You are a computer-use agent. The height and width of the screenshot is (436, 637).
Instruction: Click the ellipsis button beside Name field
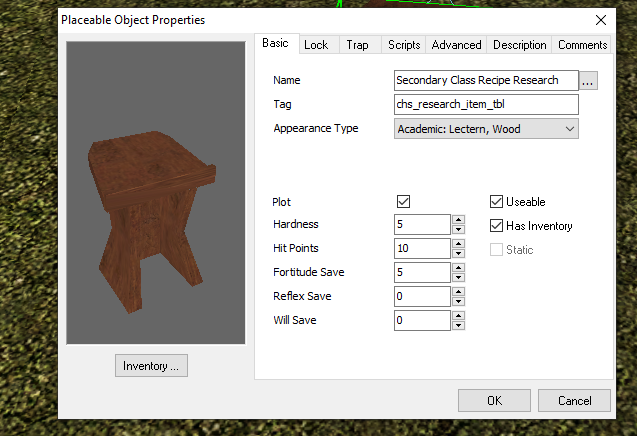coord(588,81)
